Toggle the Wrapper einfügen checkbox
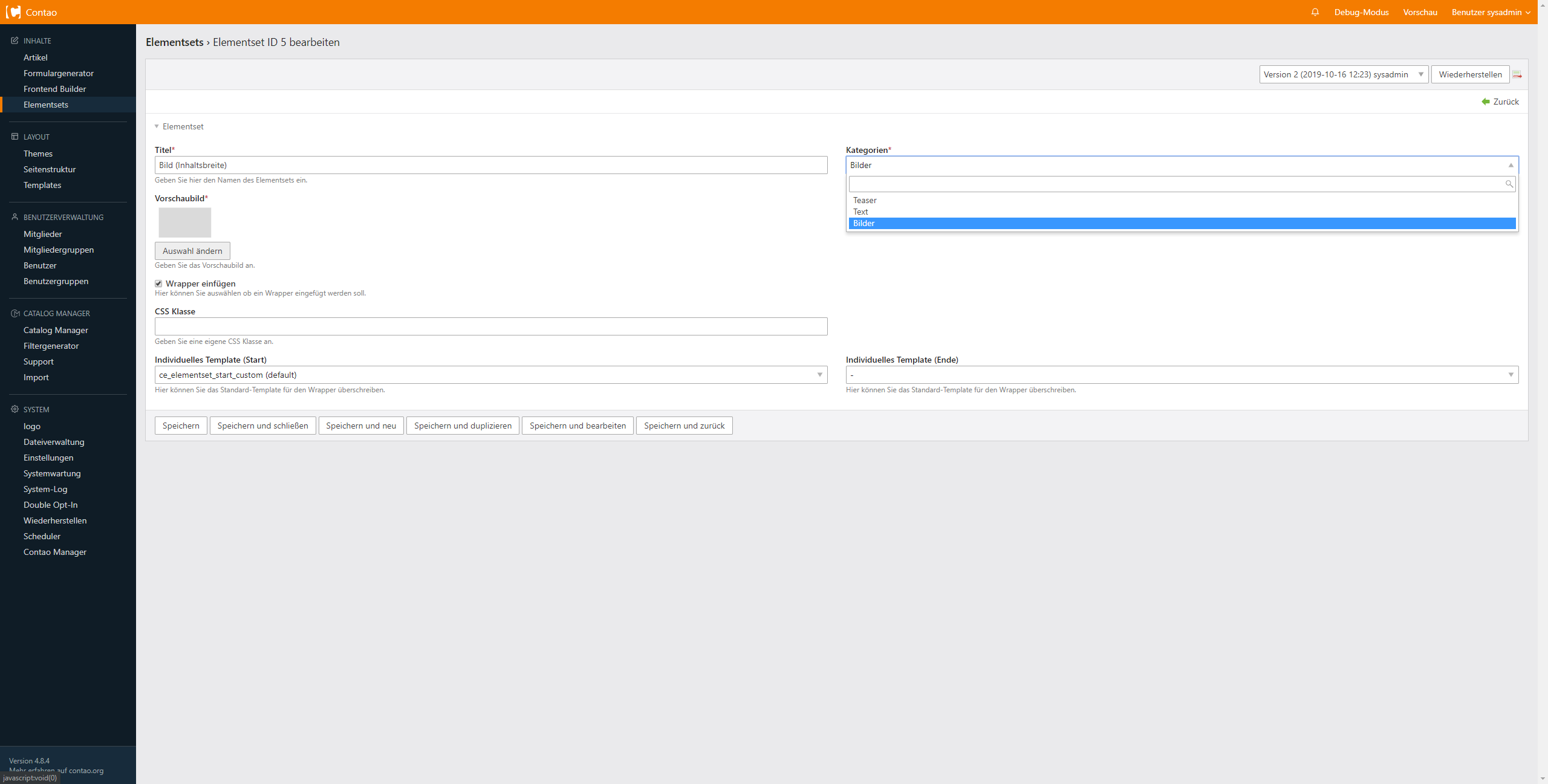This screenshot has height=784, width=1548. pyautogui.click(x=158, y=283)
